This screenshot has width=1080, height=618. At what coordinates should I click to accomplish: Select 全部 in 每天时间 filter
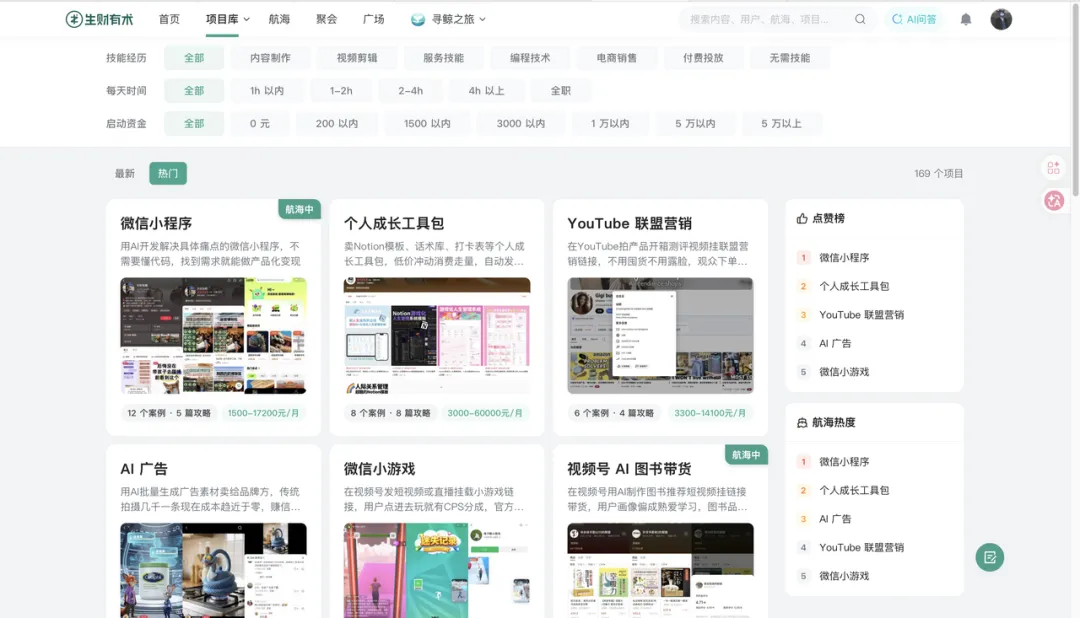tap(194, 90)
